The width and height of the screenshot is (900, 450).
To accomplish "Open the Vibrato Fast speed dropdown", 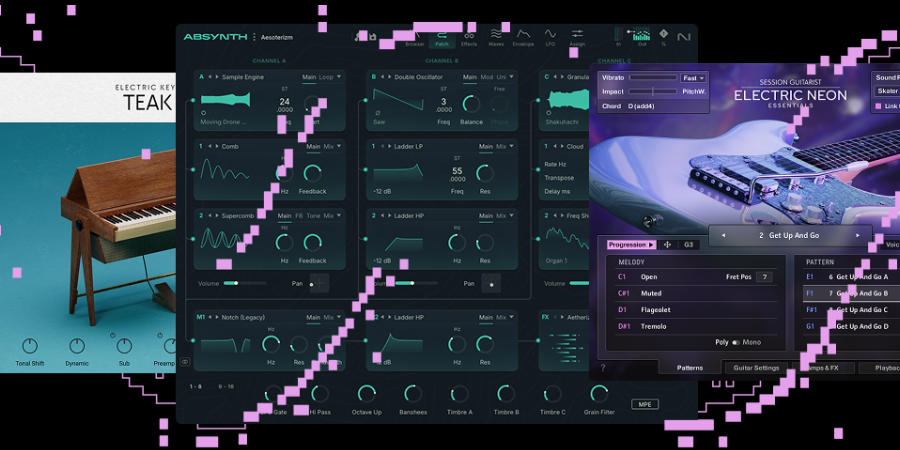I will pyautogui.click(x=693, y=77).
